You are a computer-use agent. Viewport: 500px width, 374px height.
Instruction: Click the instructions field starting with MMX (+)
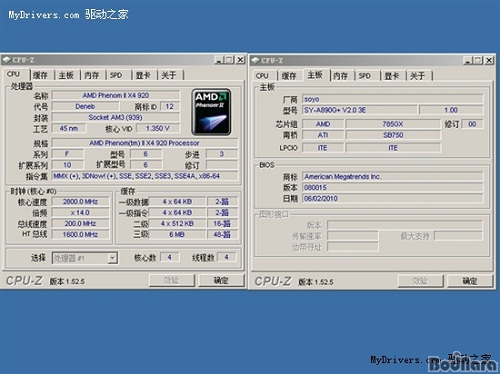coord(145,176)
